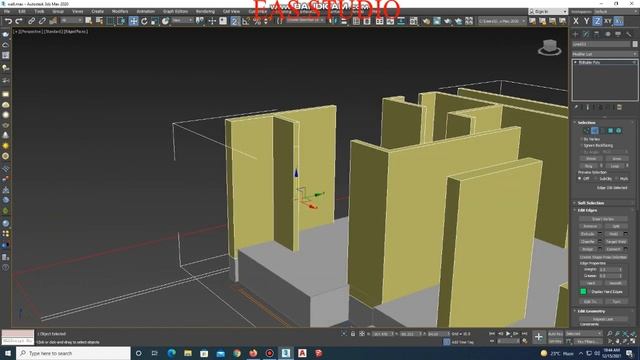640x360 pixels.
Task: Toggle the Auto Key button
Action: pyautogui.click(x=555, y=334)
